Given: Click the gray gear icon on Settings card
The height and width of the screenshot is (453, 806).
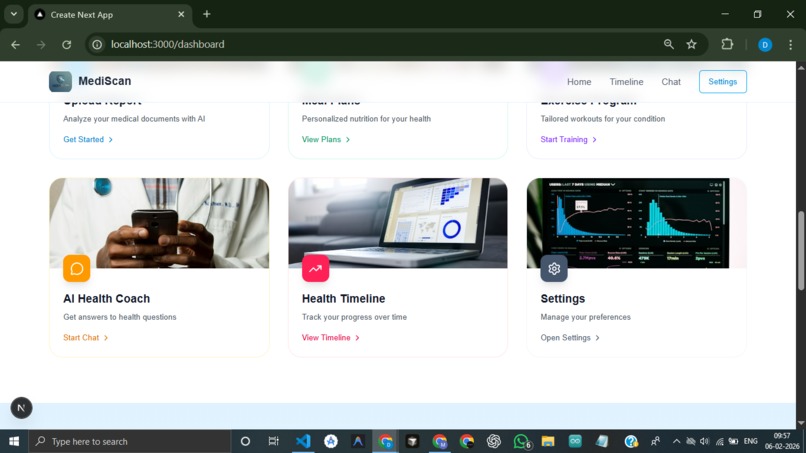Looking at the screenshot, I should (x=554, y=268).
